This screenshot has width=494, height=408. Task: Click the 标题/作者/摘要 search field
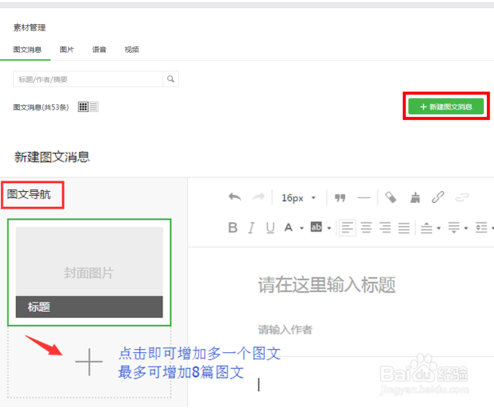(x=88, y=79)
